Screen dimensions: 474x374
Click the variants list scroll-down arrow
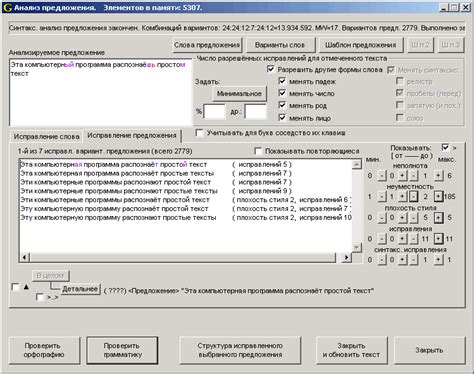pyautogui.click(x=357, y=247)
